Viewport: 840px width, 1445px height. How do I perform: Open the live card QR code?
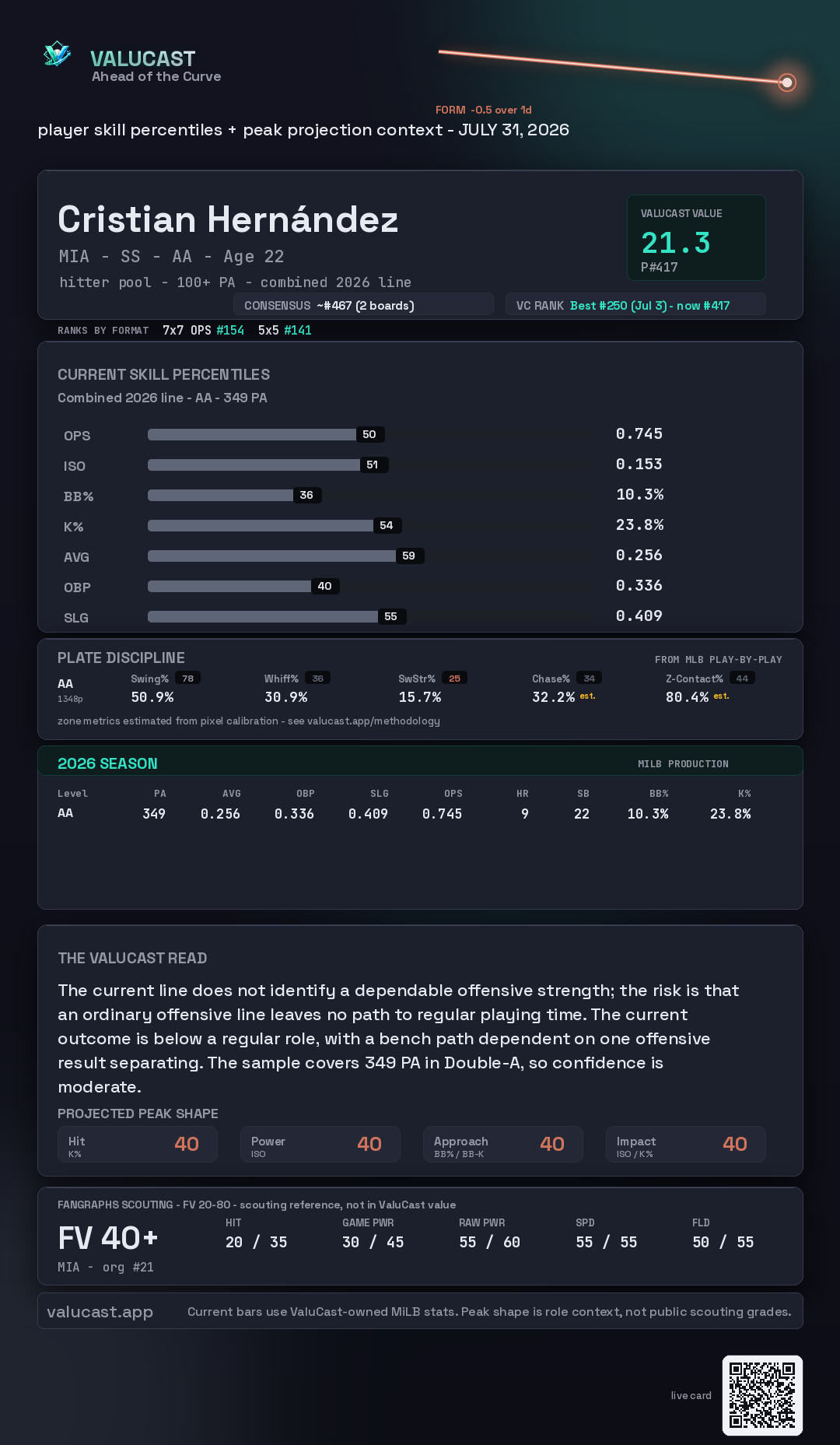coord(762,1395)
